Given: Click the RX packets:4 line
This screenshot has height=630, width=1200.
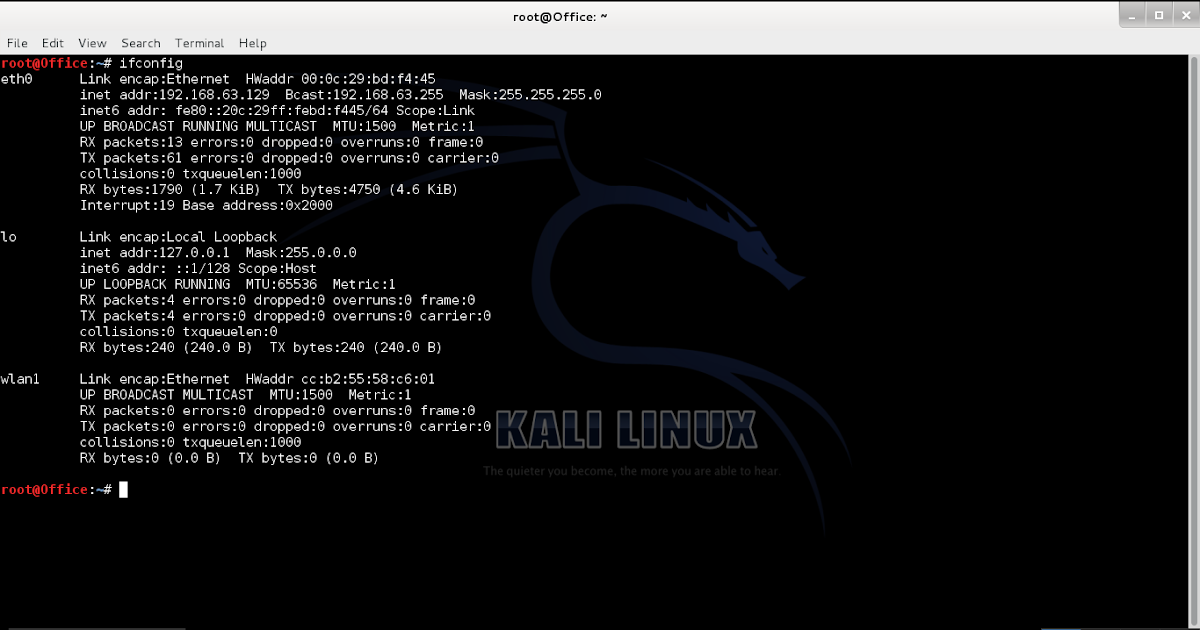Looking at the screenshot, I should point(277,300).
